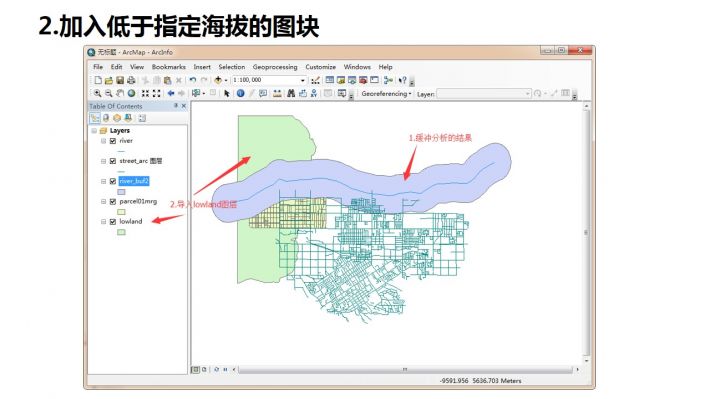This screenshot has width=710, height=399.
Task: Open the Selection menu
Action: click(x=231, y=67)
